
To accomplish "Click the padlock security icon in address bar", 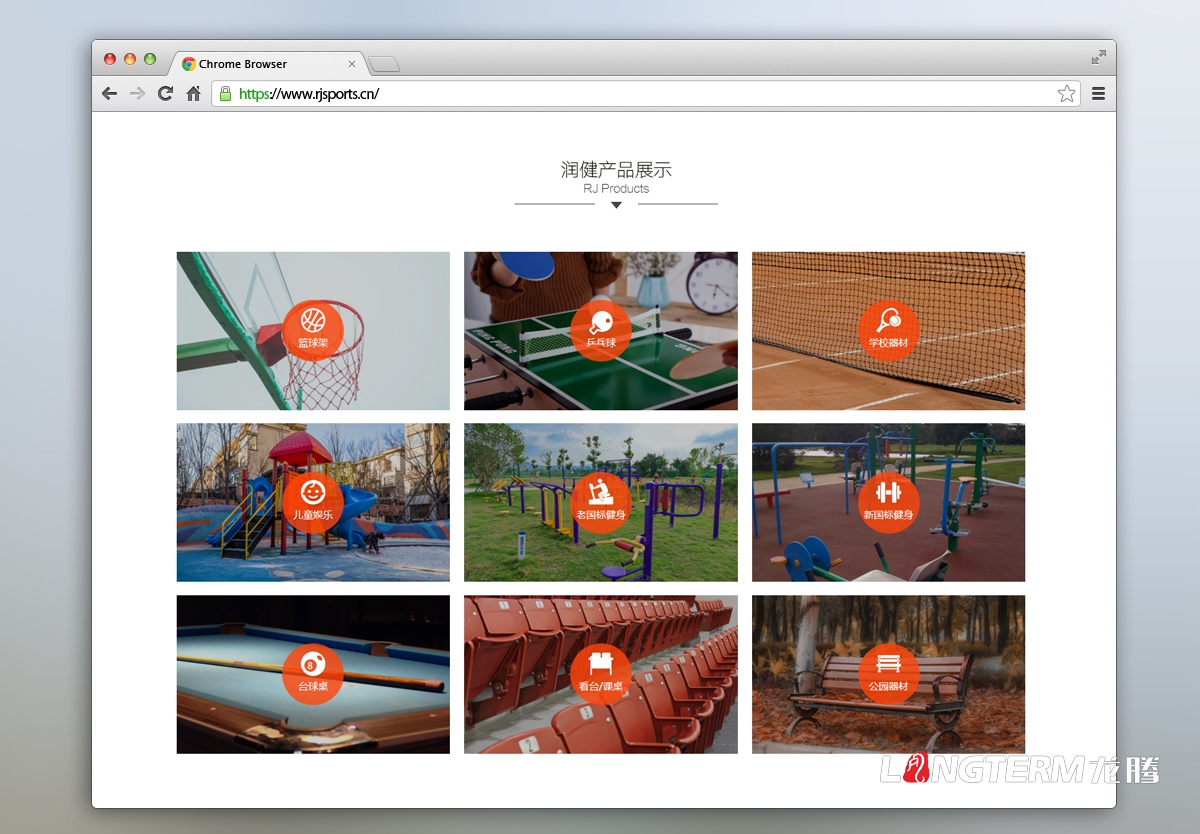I will point(225,93).
